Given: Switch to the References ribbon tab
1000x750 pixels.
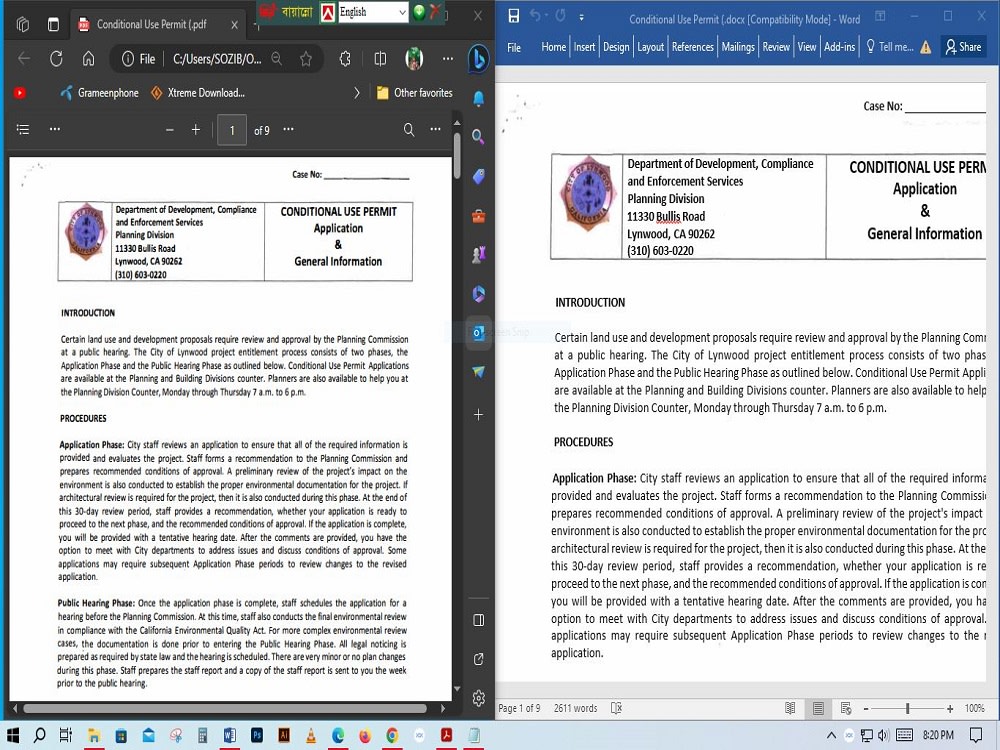Looking at the screenshot, I should click(x=693, y=47).
